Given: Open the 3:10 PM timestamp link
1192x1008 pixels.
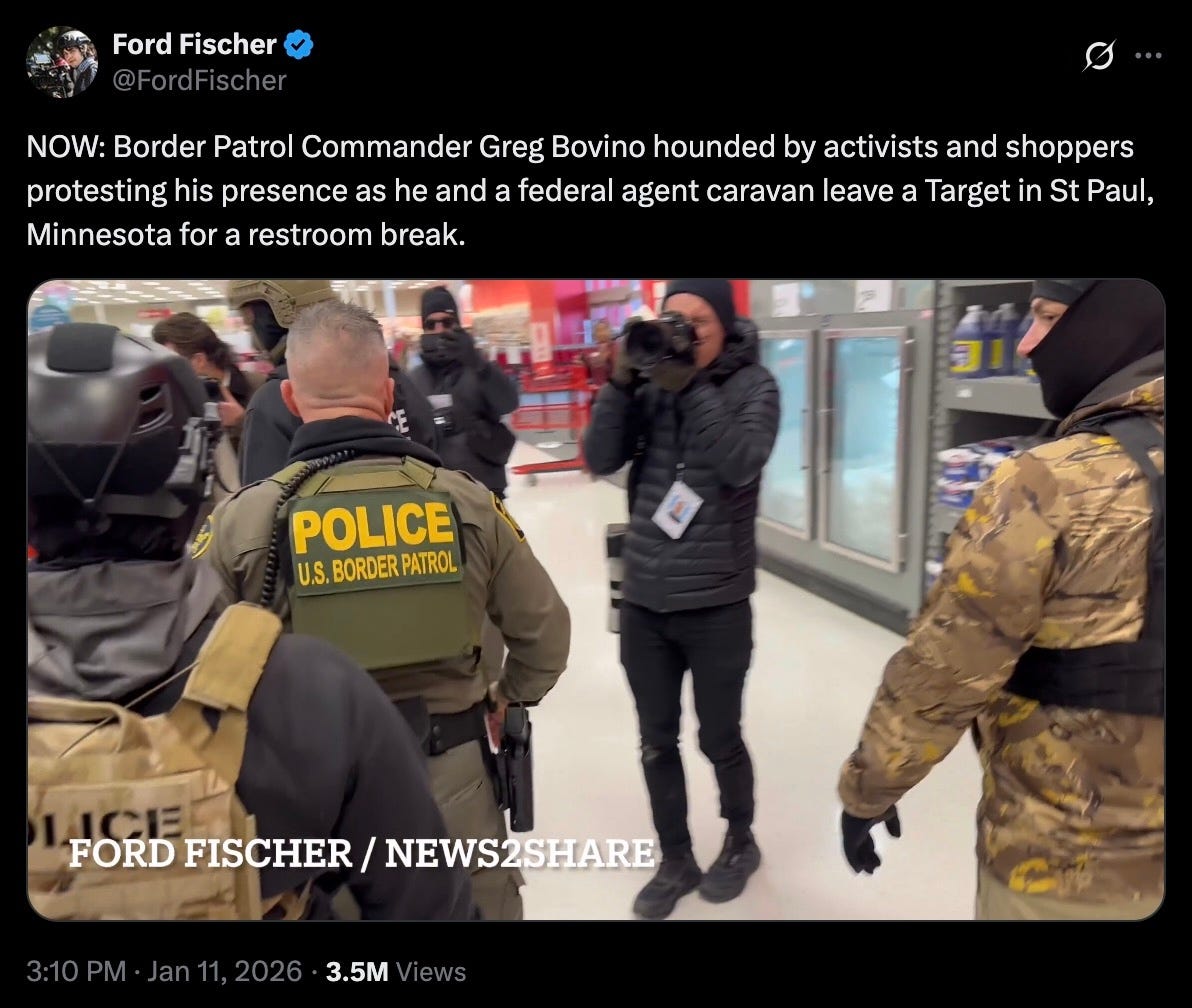Looking at the screenshot, I should tap(76, 972).
